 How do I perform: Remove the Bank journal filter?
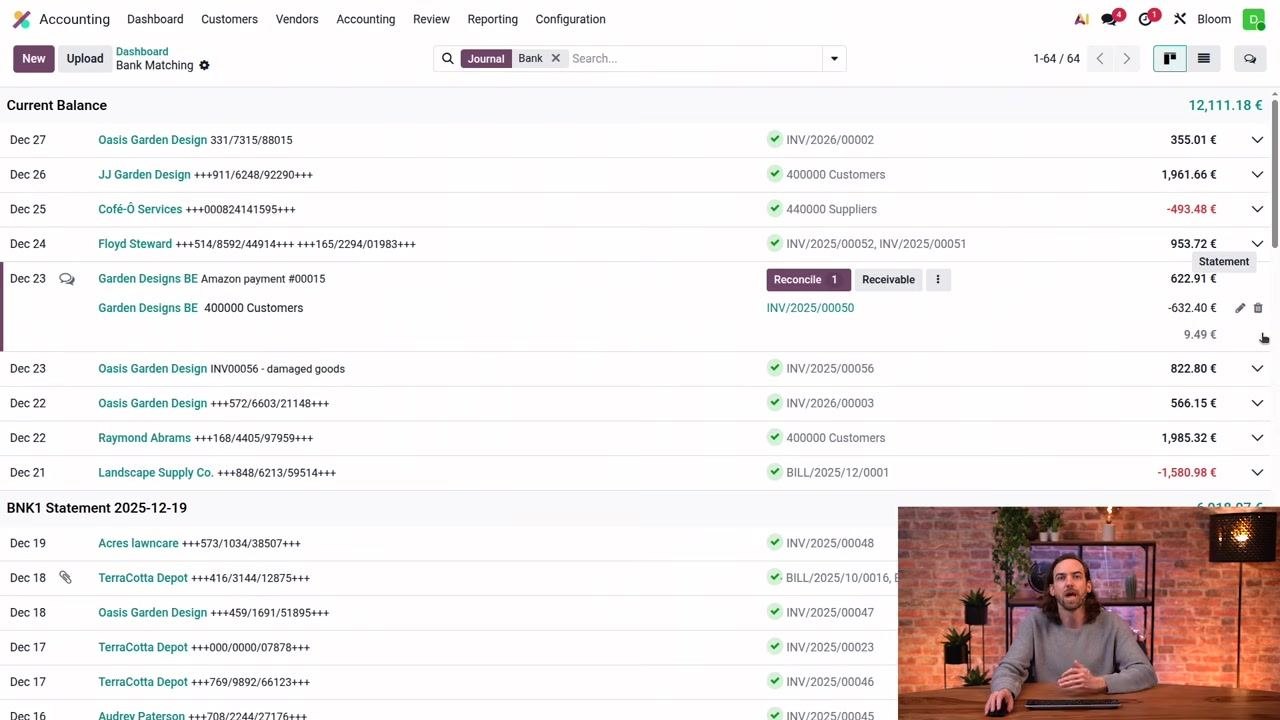point(556,59)
